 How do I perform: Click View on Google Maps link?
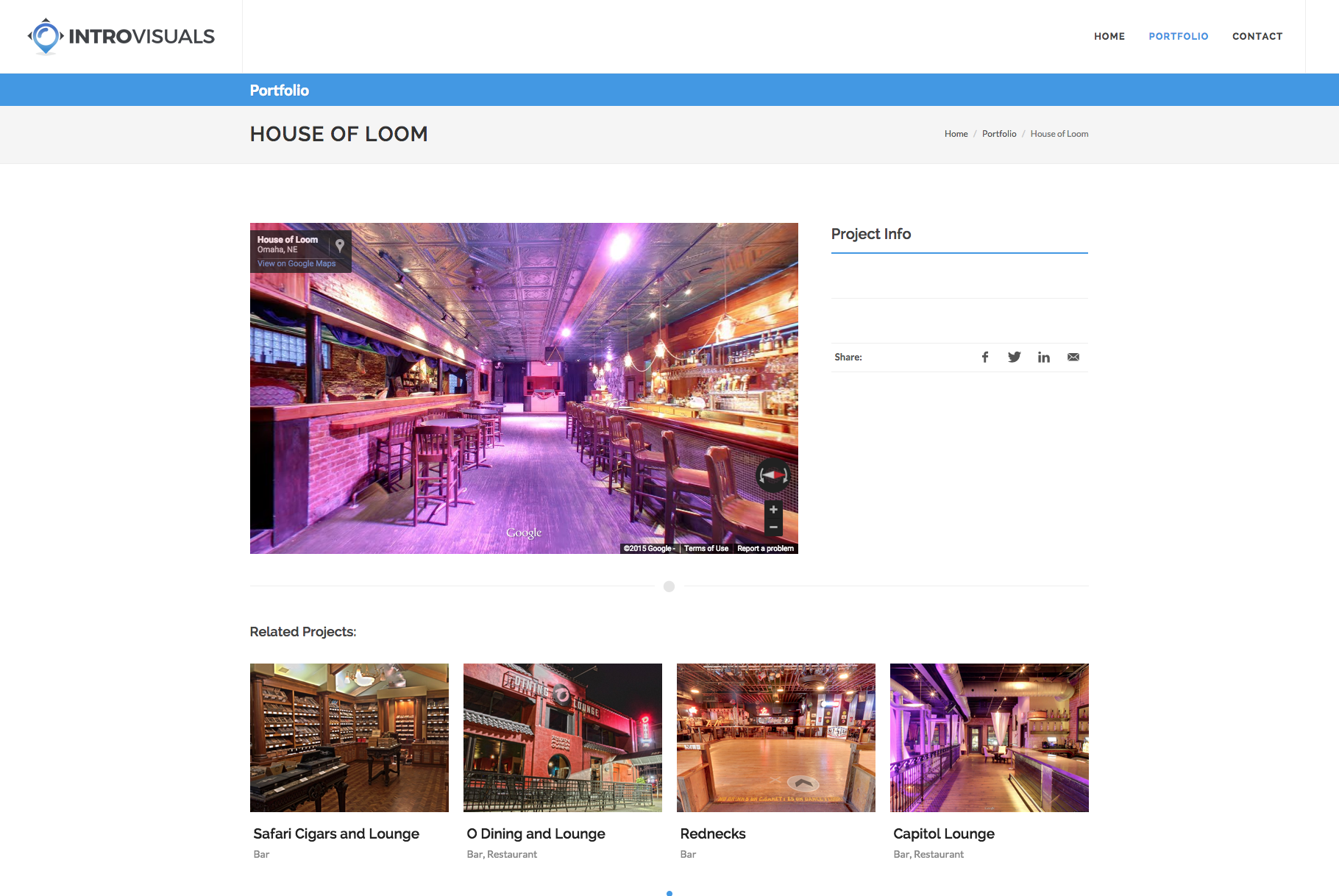coord(296,263)
